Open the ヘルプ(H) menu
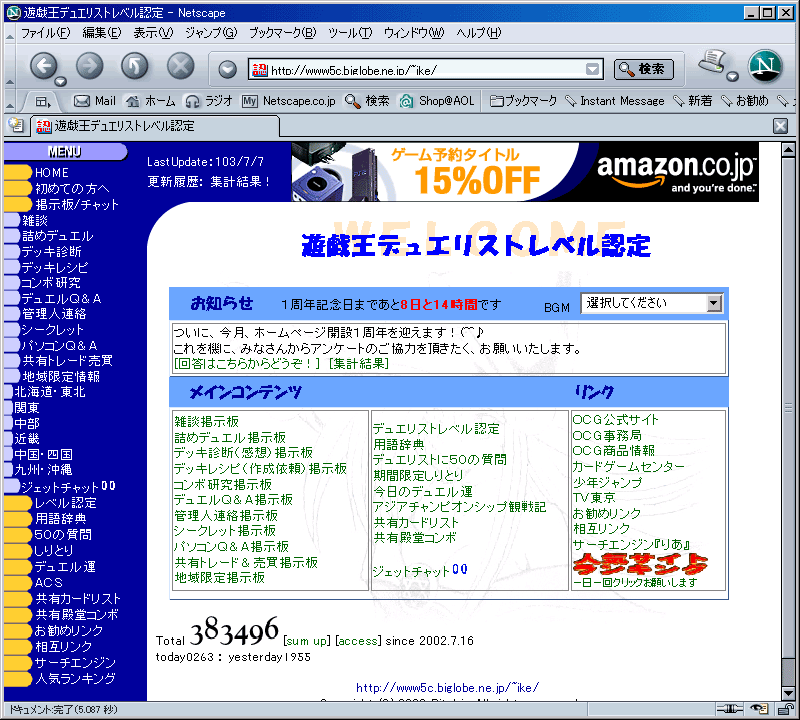The width and height of the screenshot is (800, 720). point(479,33)
